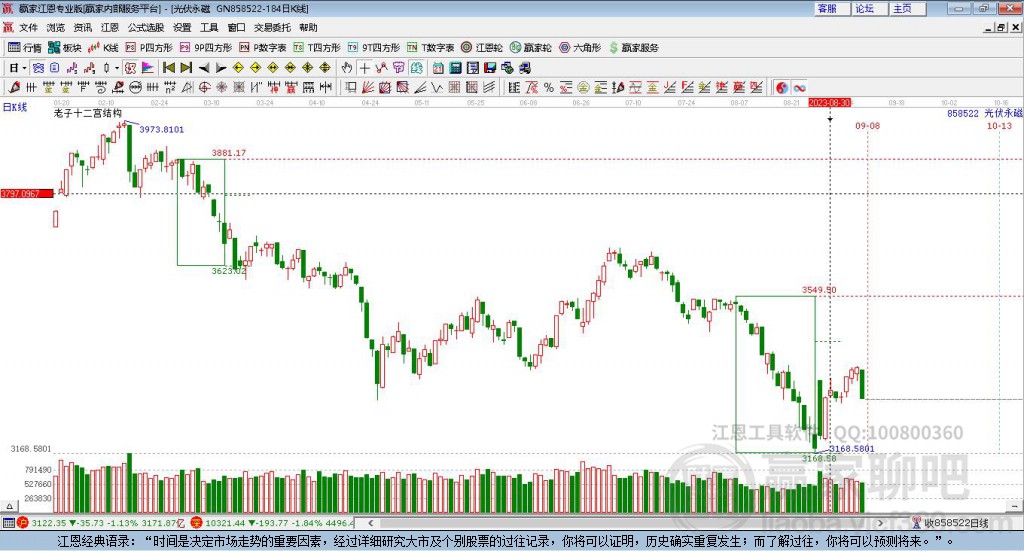Click the highlighted 2023-08-30 date marker
1024x551 pixels.
click(x=829, y=103)
